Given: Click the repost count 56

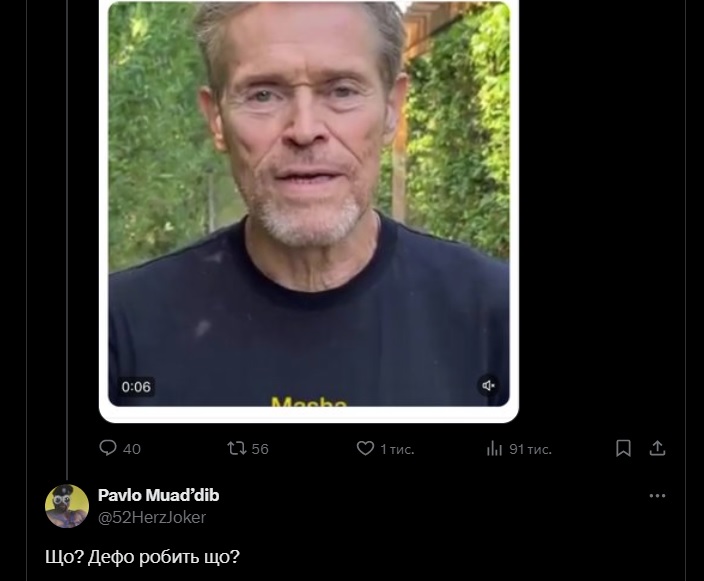Looking at the screenshot, I should coord(260,449).
